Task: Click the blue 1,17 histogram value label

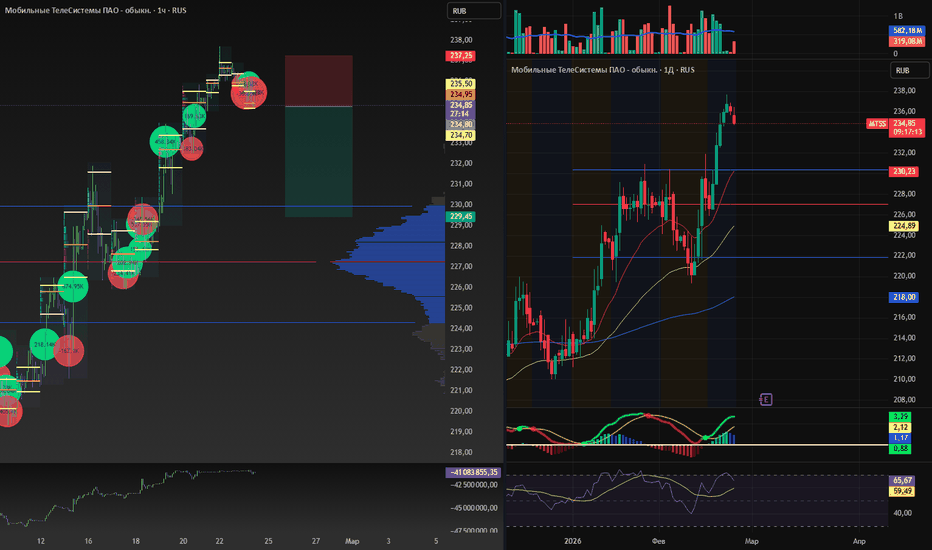Action: tap(900, 438)
